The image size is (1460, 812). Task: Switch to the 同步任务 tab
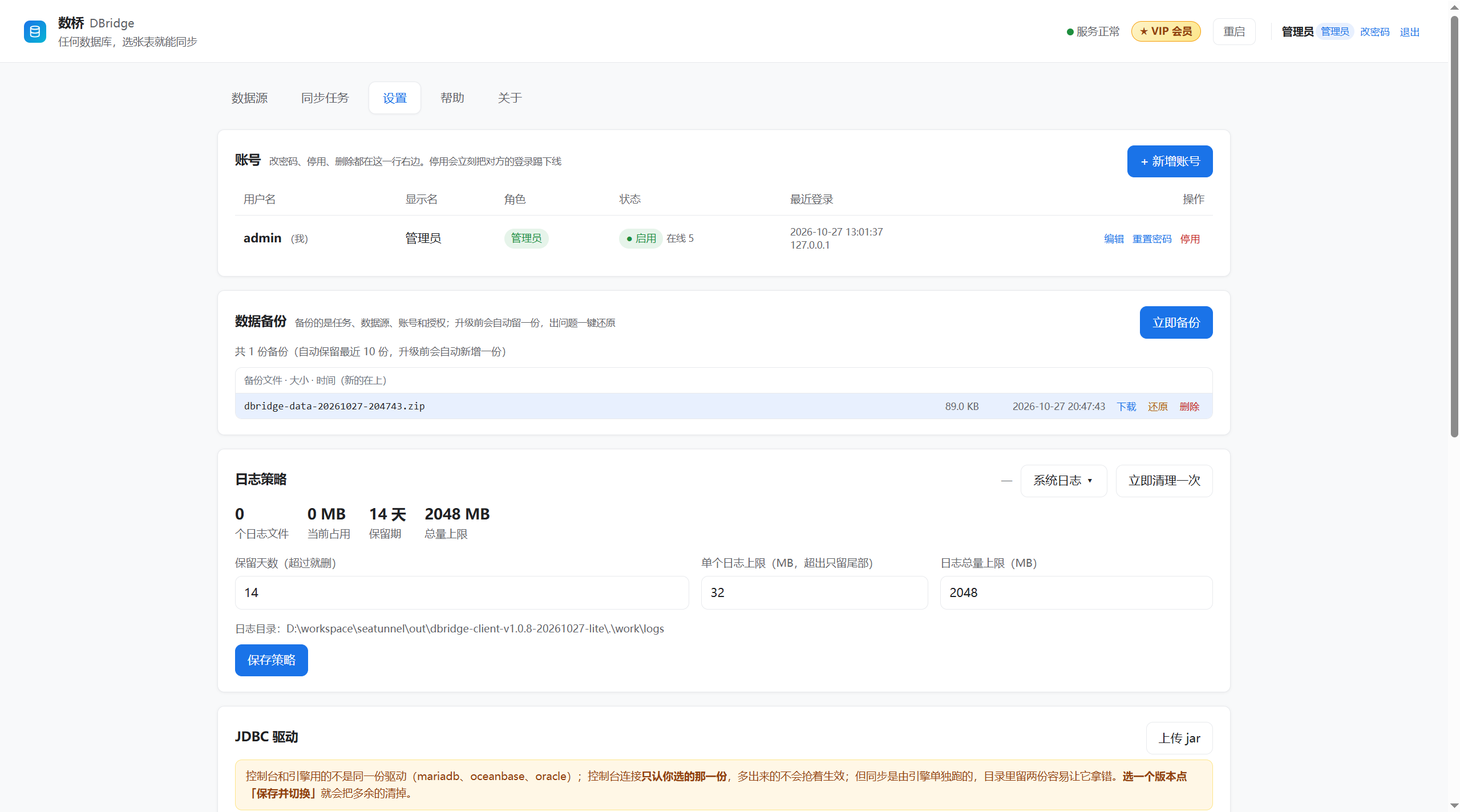pyautogui.click(x=325, y=98)
